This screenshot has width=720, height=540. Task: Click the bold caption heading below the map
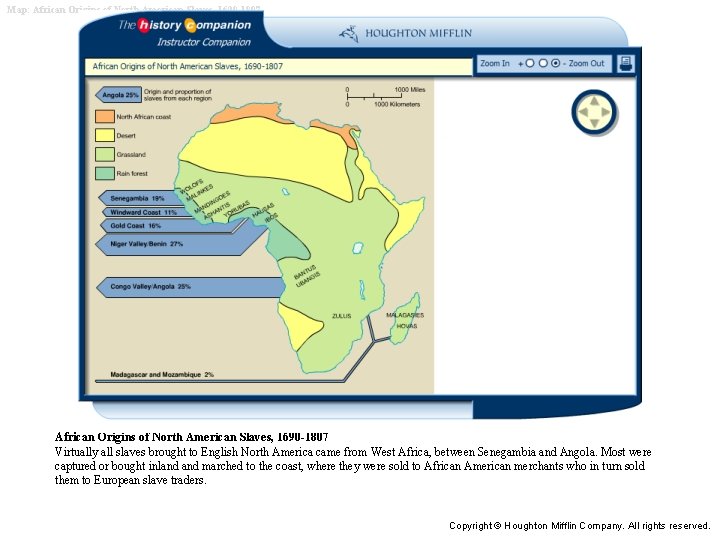(191, 437)
